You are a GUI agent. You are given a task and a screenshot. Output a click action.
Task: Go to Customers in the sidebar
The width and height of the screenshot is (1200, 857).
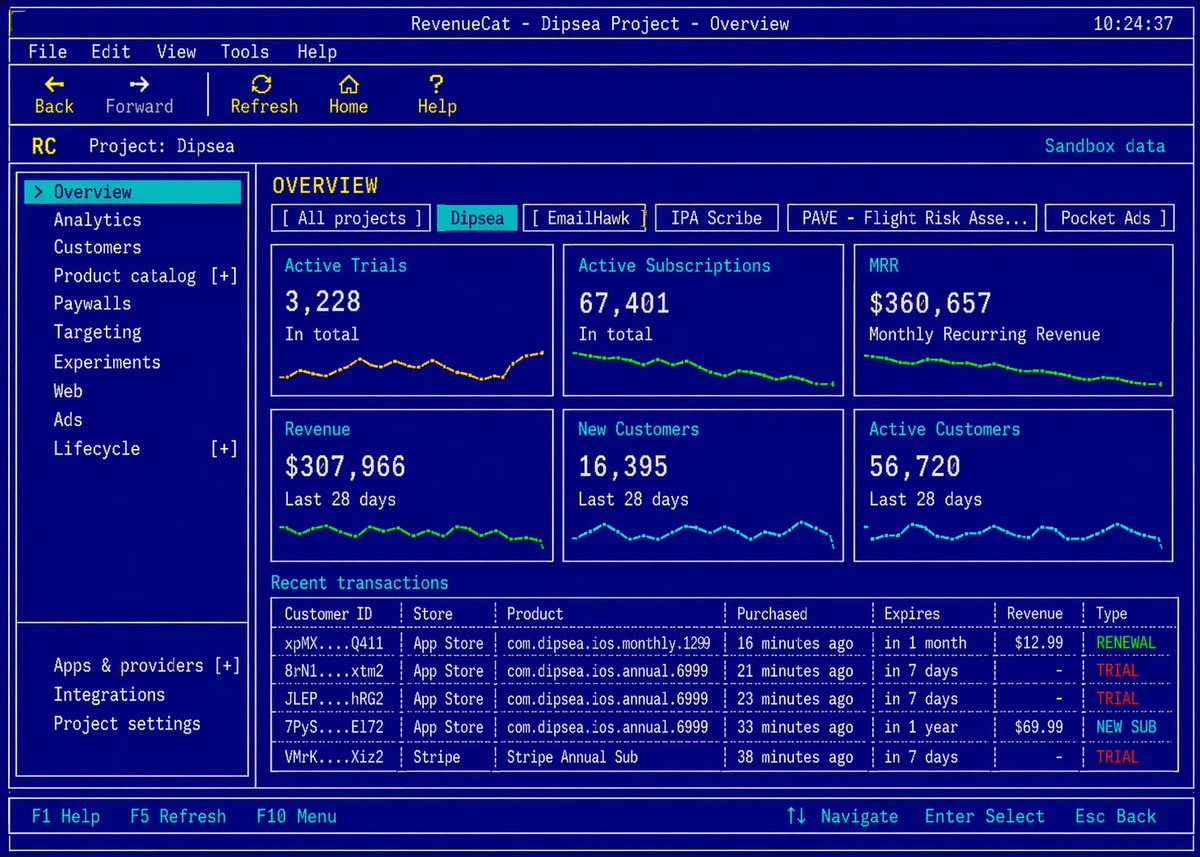97,247
